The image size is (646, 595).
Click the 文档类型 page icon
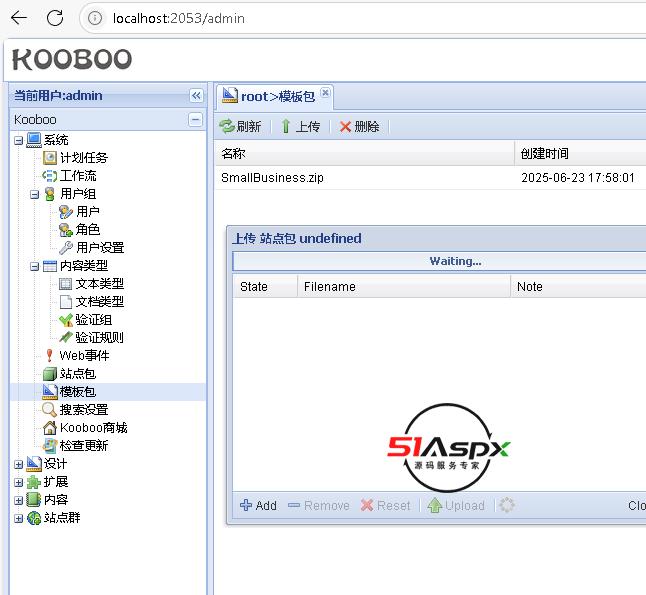(x=66, y=302)
